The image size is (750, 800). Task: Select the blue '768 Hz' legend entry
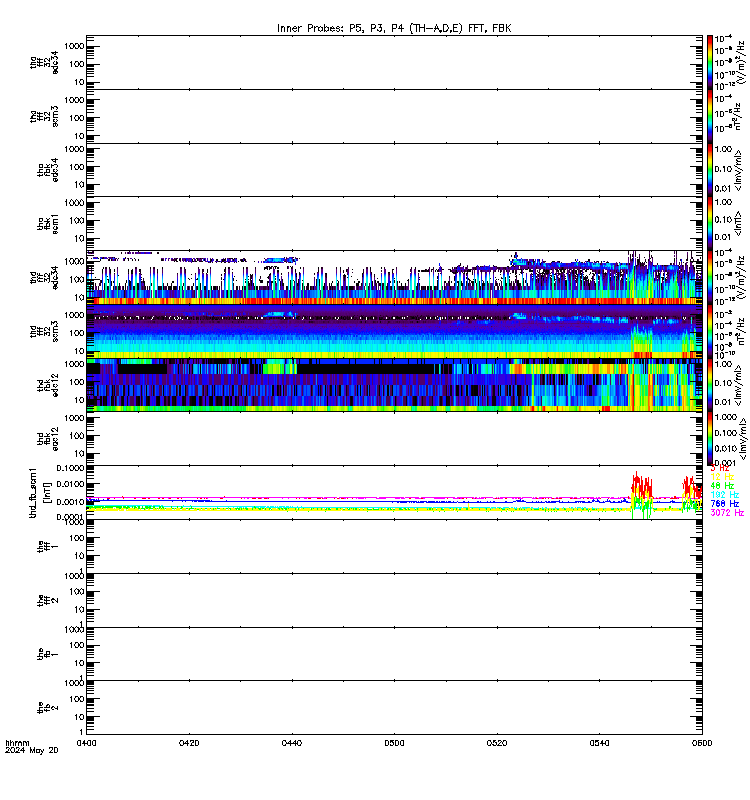724,504
